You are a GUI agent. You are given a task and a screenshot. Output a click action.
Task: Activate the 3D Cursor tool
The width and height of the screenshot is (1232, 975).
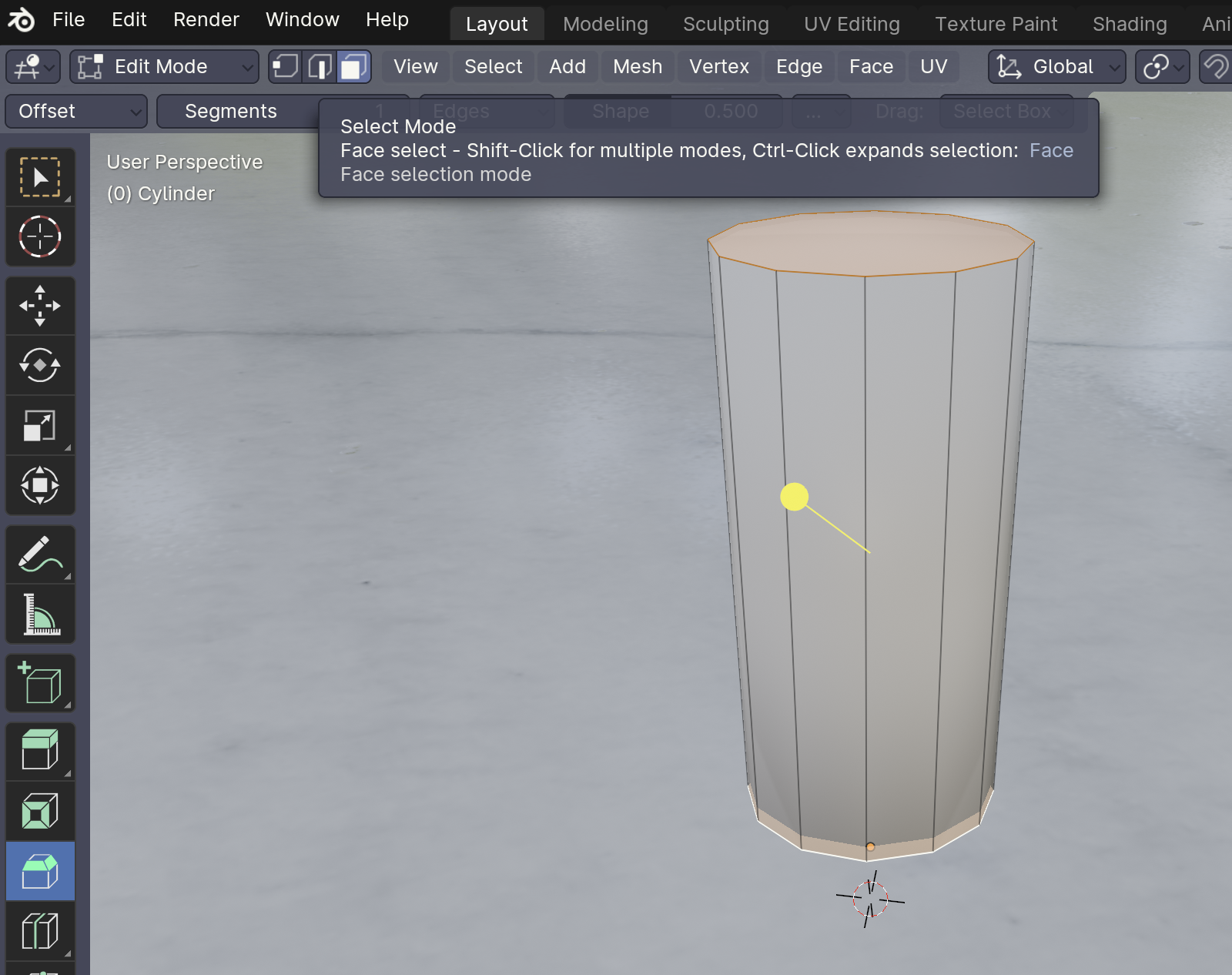coord(40,236)
